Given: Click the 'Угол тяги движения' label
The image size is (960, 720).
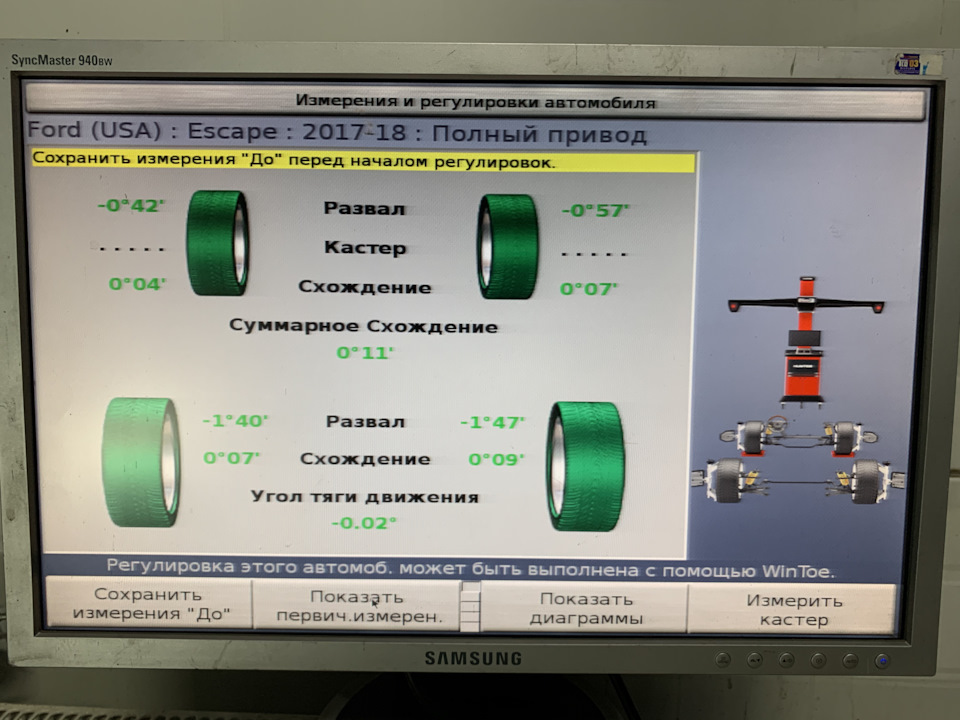Looking at the screenshot, I should pos(364,497).
